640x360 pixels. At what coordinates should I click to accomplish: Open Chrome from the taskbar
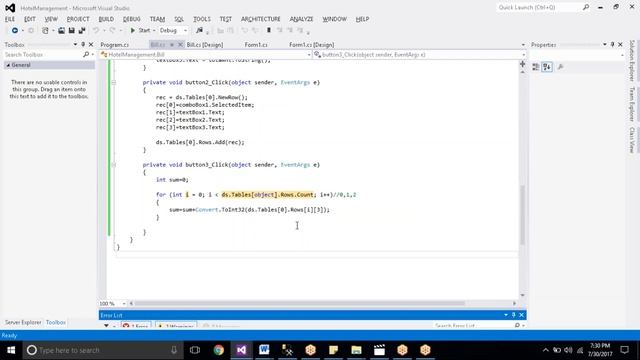tap(219, 350)
